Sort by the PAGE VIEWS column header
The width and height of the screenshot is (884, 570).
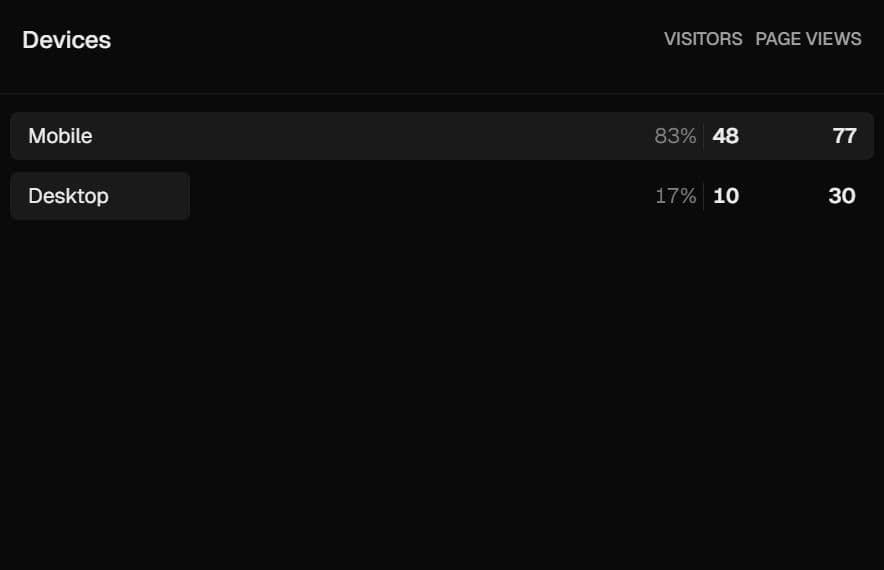(x=808, y=39)
